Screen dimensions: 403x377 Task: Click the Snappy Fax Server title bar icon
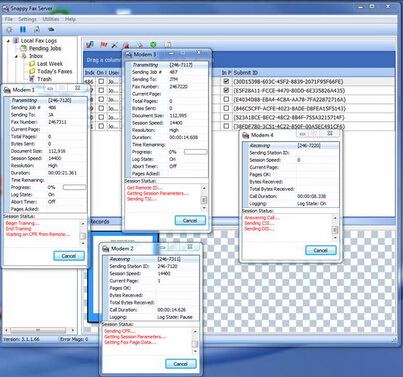5,9
